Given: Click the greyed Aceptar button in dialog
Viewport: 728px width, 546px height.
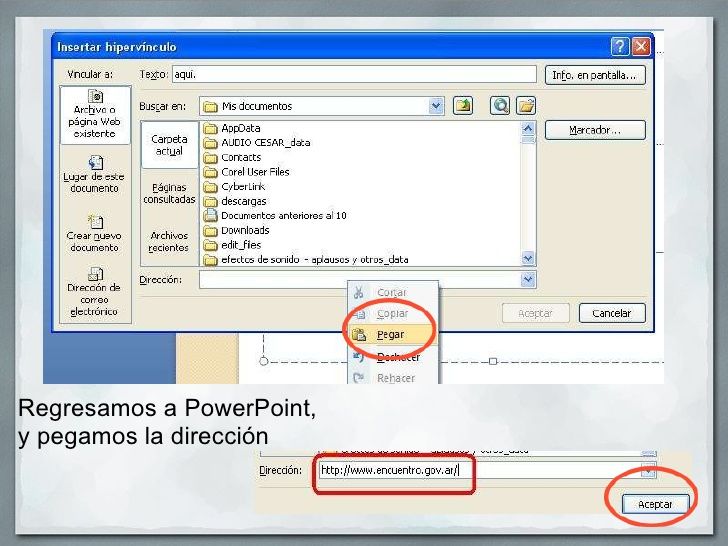Looking at the screenshot, I should click(535, 313).
